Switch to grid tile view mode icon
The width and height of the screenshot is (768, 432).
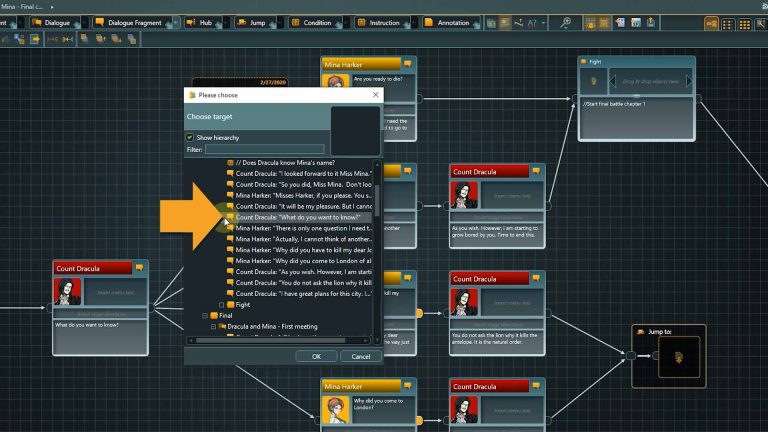(x=744, y=24)
